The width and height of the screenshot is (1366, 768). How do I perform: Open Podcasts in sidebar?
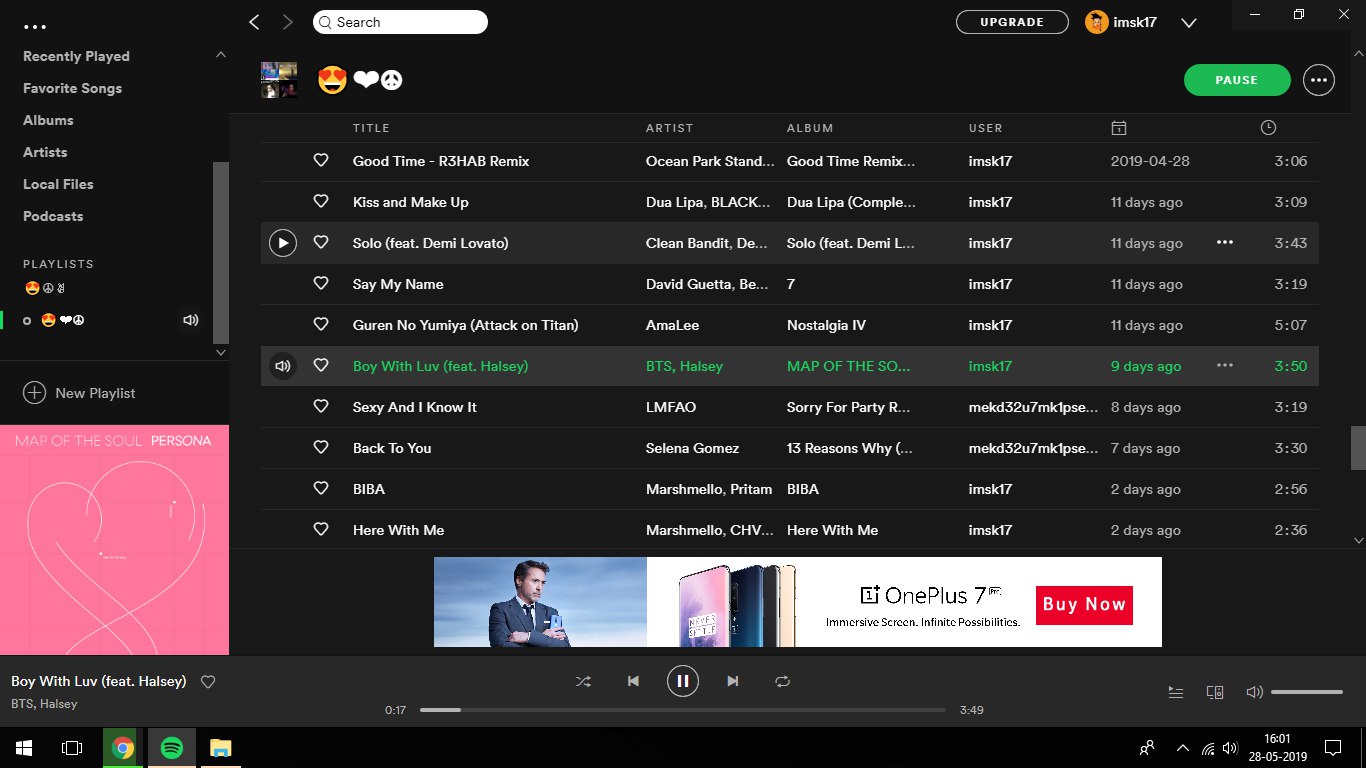(53, 216)
